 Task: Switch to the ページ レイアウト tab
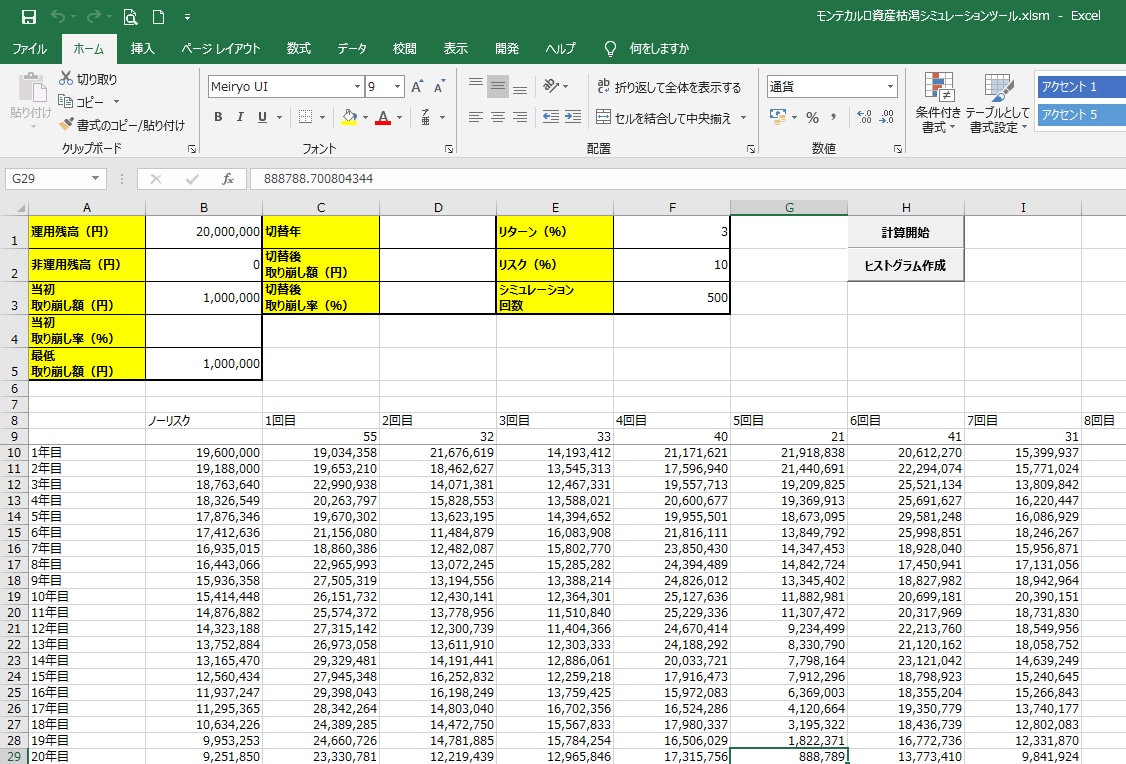point(220,48)
